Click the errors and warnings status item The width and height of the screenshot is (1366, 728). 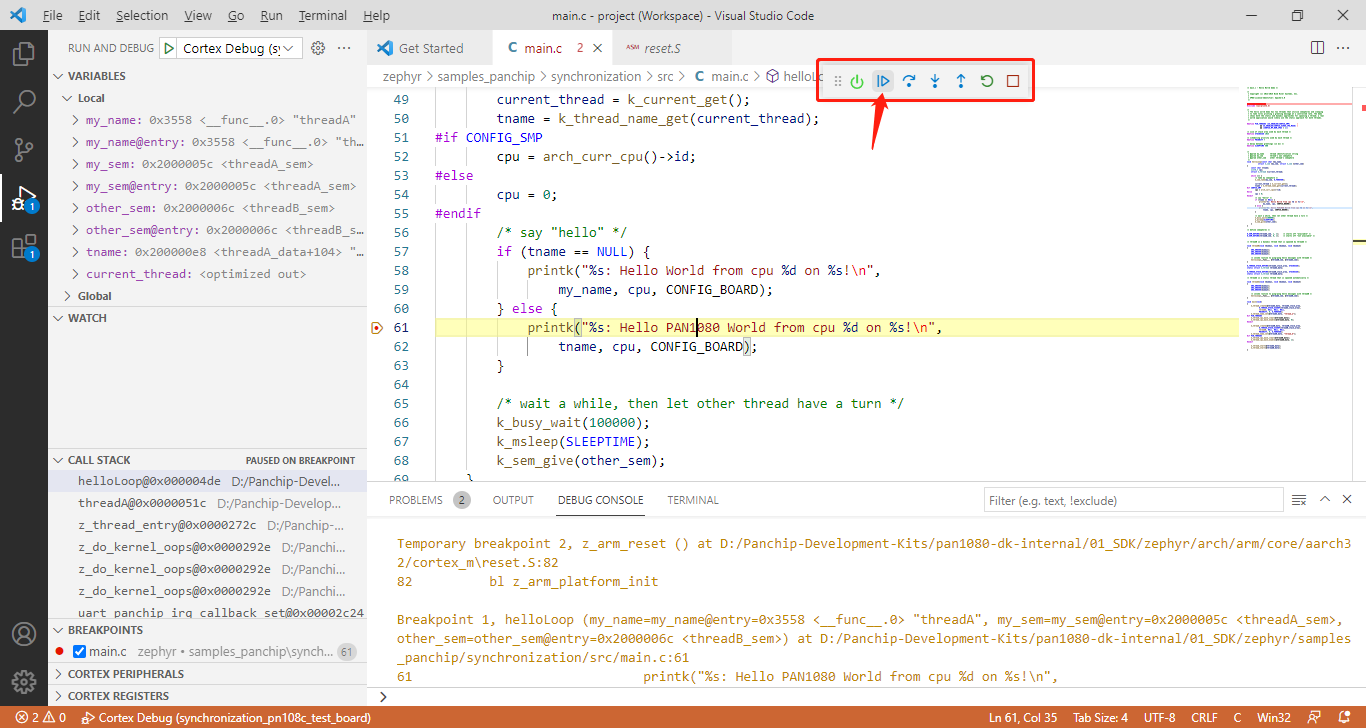click(x=41, y=718)
